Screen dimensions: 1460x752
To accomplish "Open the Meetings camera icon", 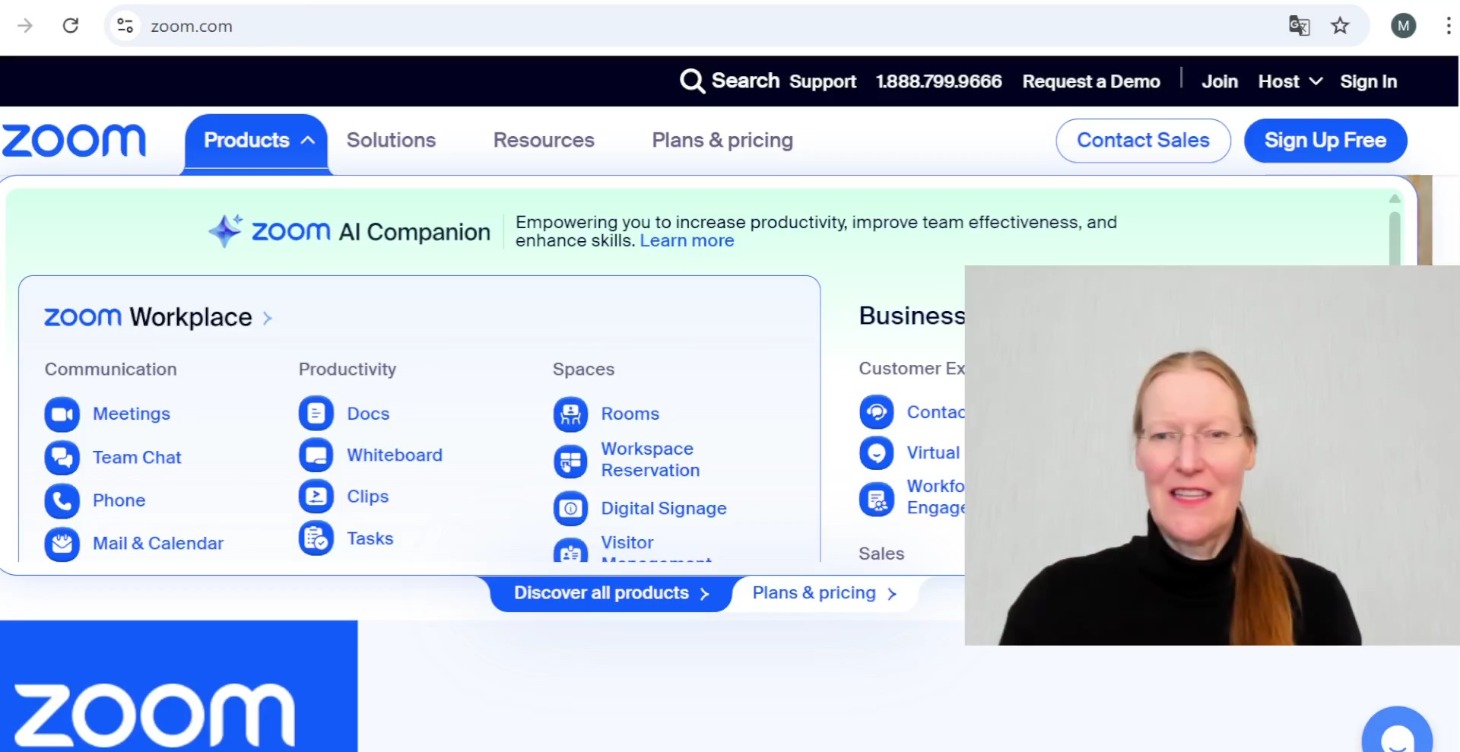I will coord(62,414).
